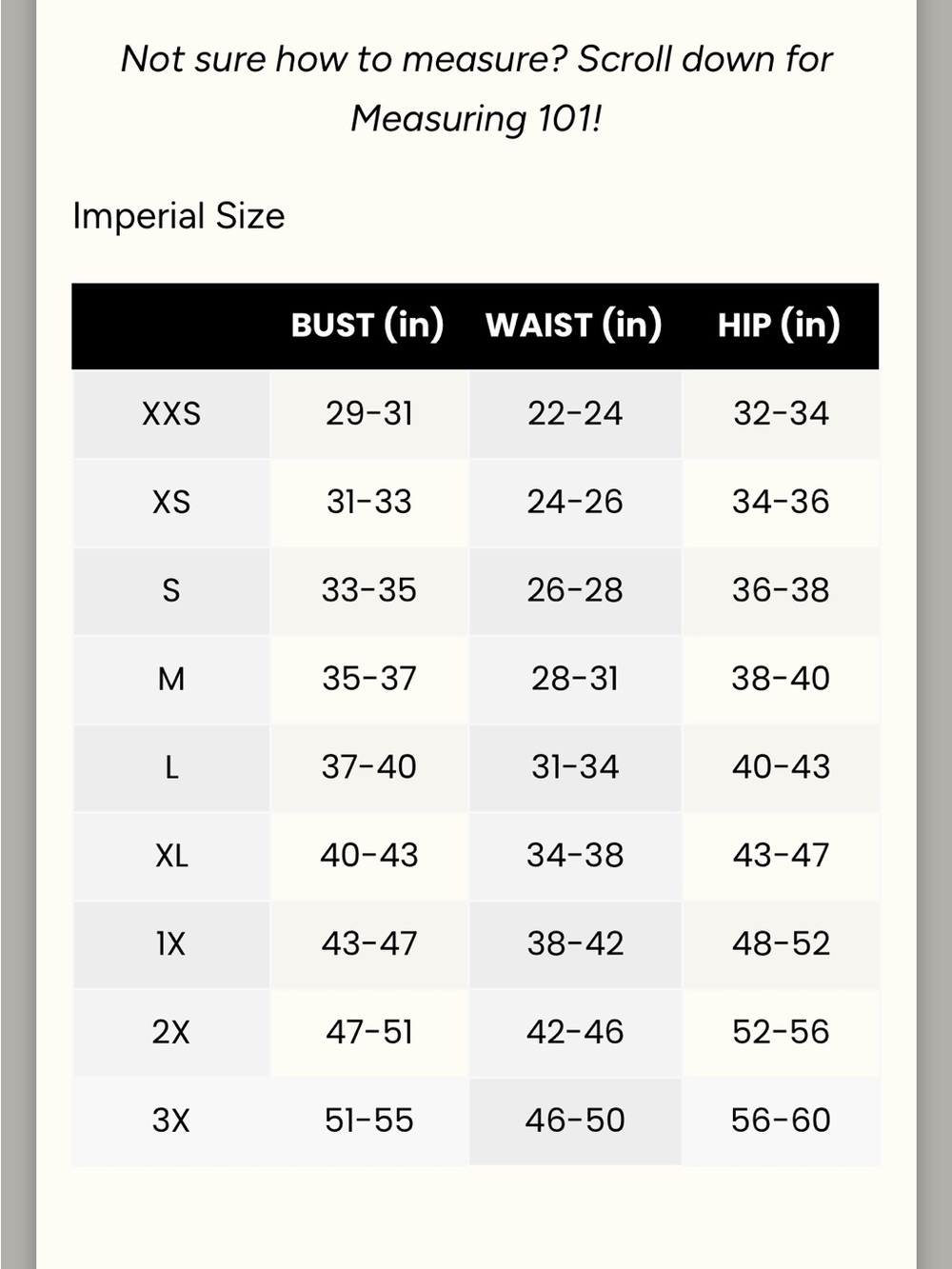Click the XL size label
This screenshot has height=1269, width=952.
pyautogui.click(x=171, y=856)
